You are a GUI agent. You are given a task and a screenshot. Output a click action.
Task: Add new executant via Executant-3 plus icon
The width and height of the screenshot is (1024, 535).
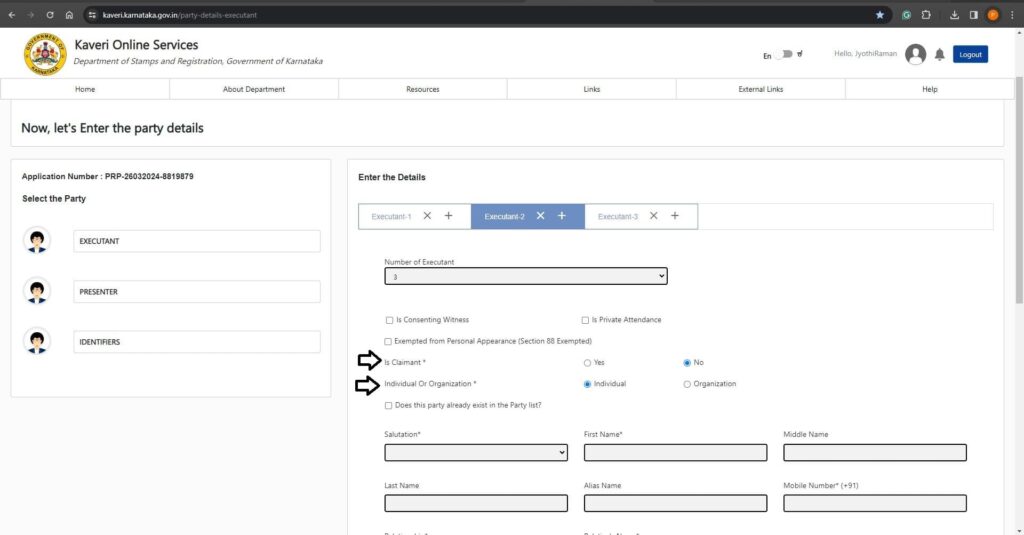[x=675, y=216]
